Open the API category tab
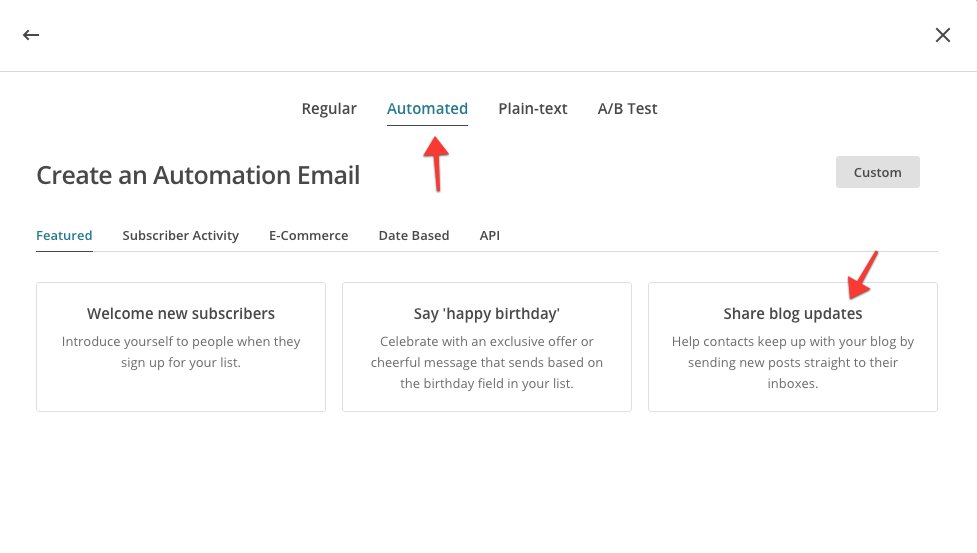Screen dimensions: 977x553 (x=489, y=236)
